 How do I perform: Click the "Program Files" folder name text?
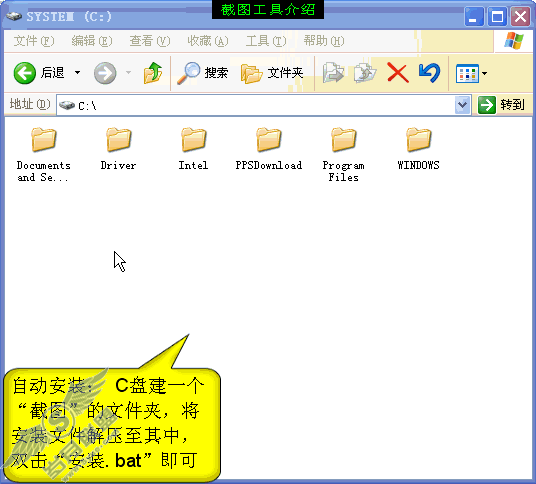click(x=344, y=171)
